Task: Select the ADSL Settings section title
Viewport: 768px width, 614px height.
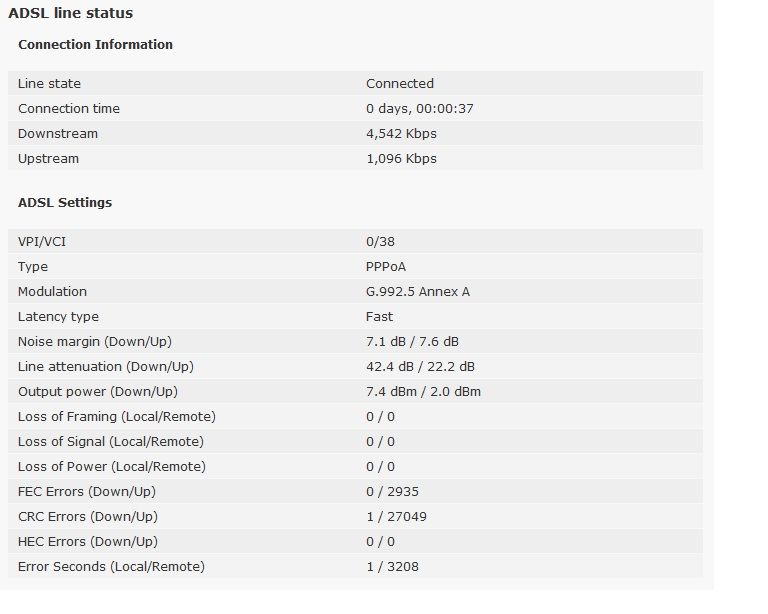Action: pos(65,203)
